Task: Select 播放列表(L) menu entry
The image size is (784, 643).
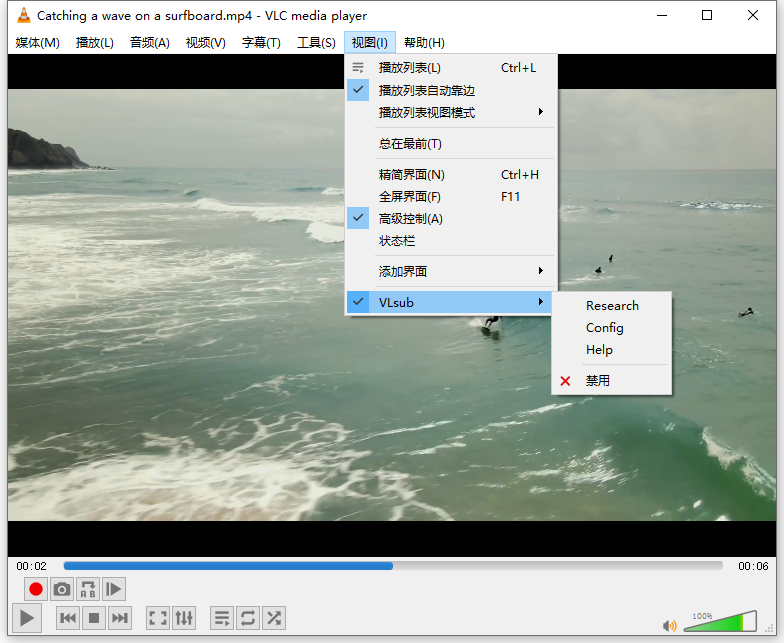Action: pos(450,68)
